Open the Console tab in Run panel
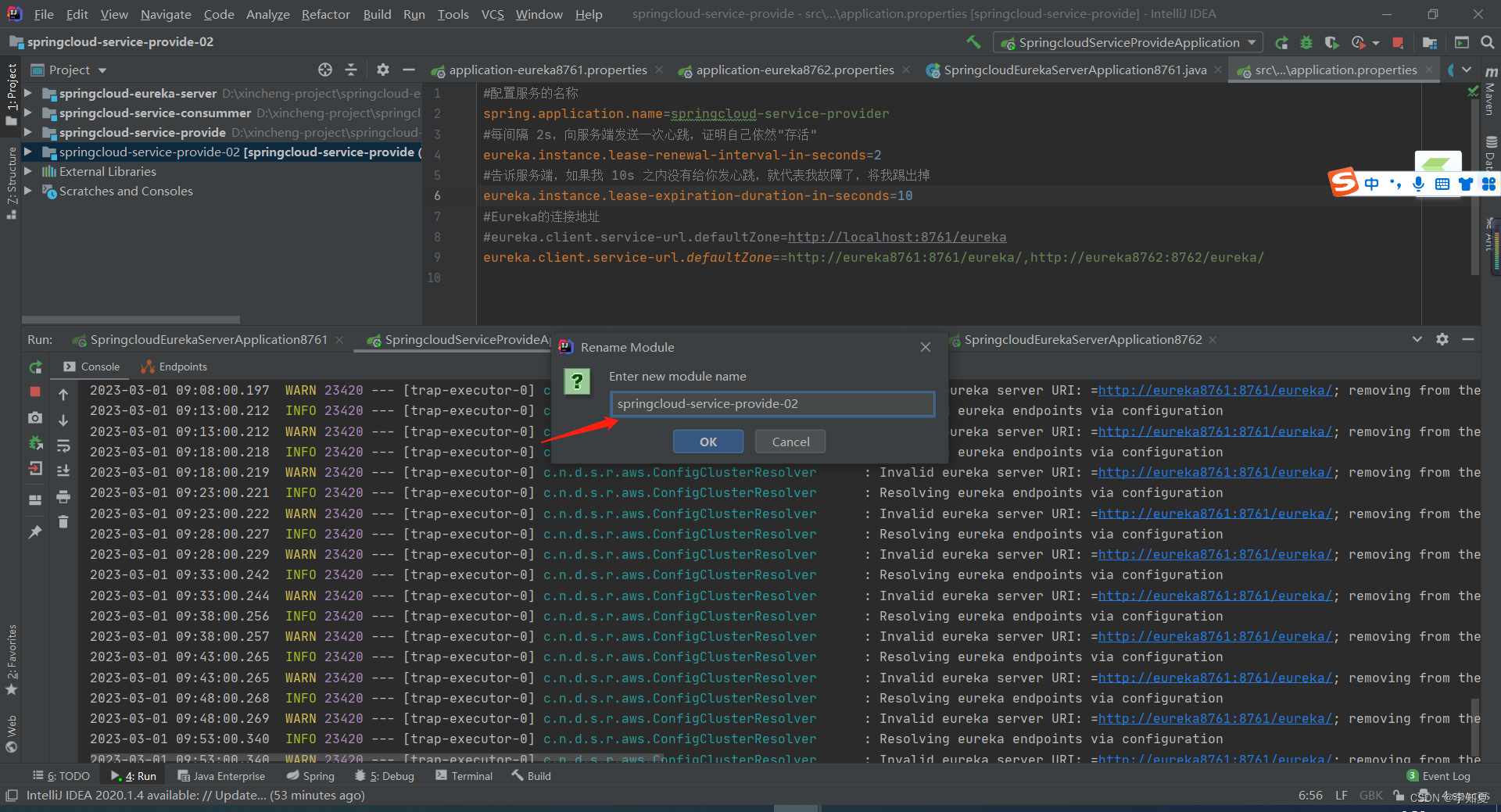The height and width of the screenshot is (812, 1501). click(x=91, y=367)
